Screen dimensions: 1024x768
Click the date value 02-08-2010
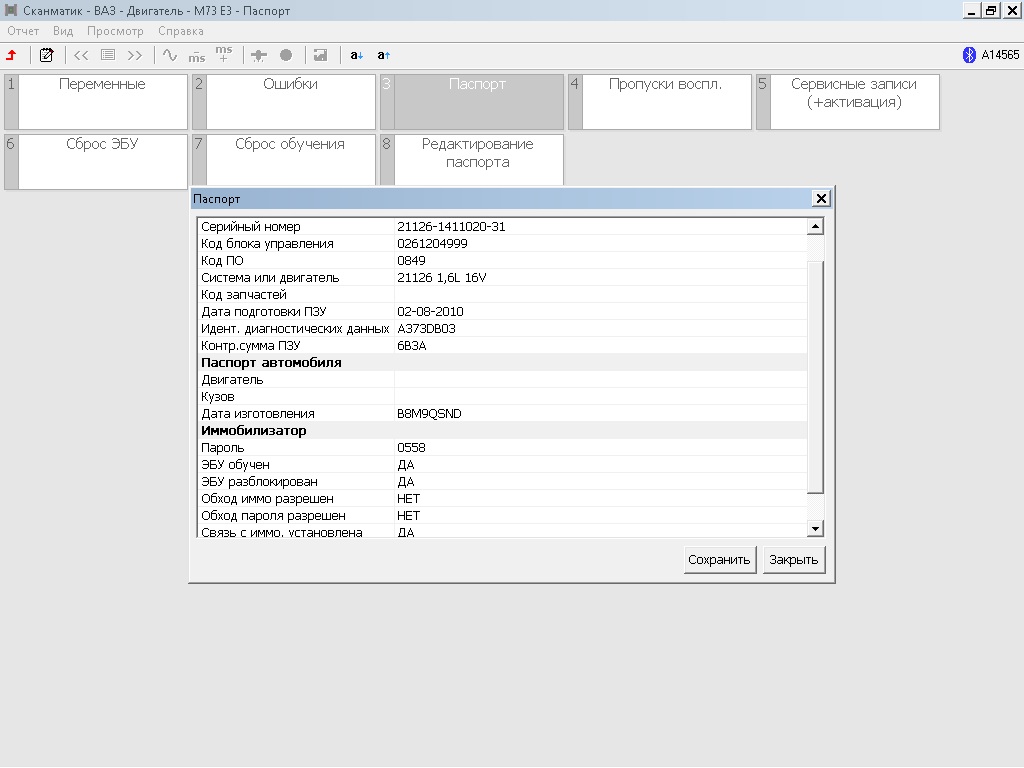click(430, 312)
